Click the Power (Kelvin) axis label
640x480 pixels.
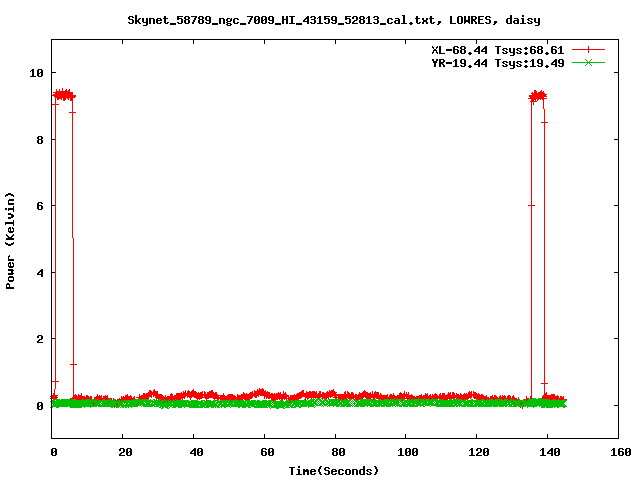coord(10,241)
